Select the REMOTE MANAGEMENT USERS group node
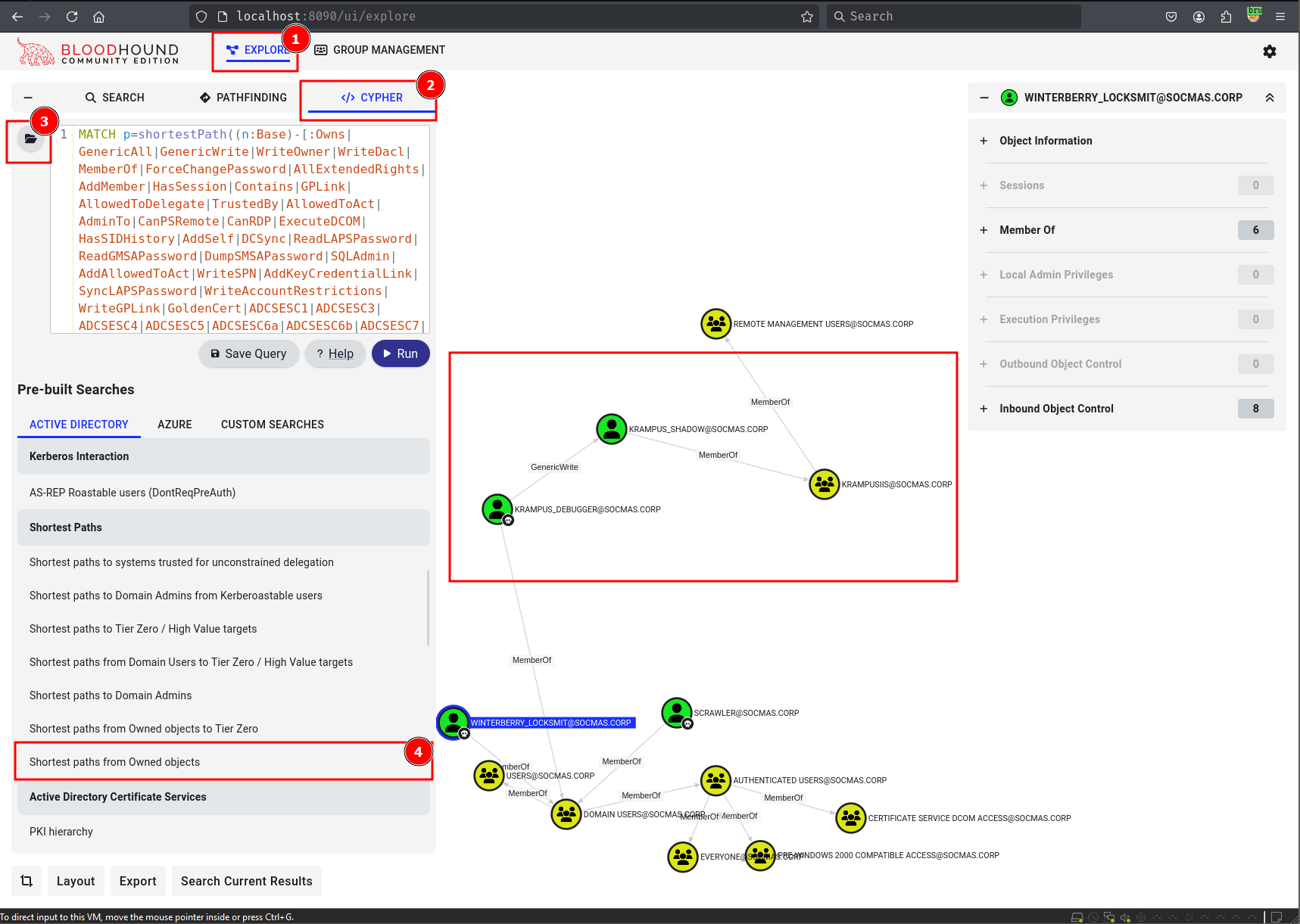Screen dimensions: 1300x924 click(x=715, y=324)
